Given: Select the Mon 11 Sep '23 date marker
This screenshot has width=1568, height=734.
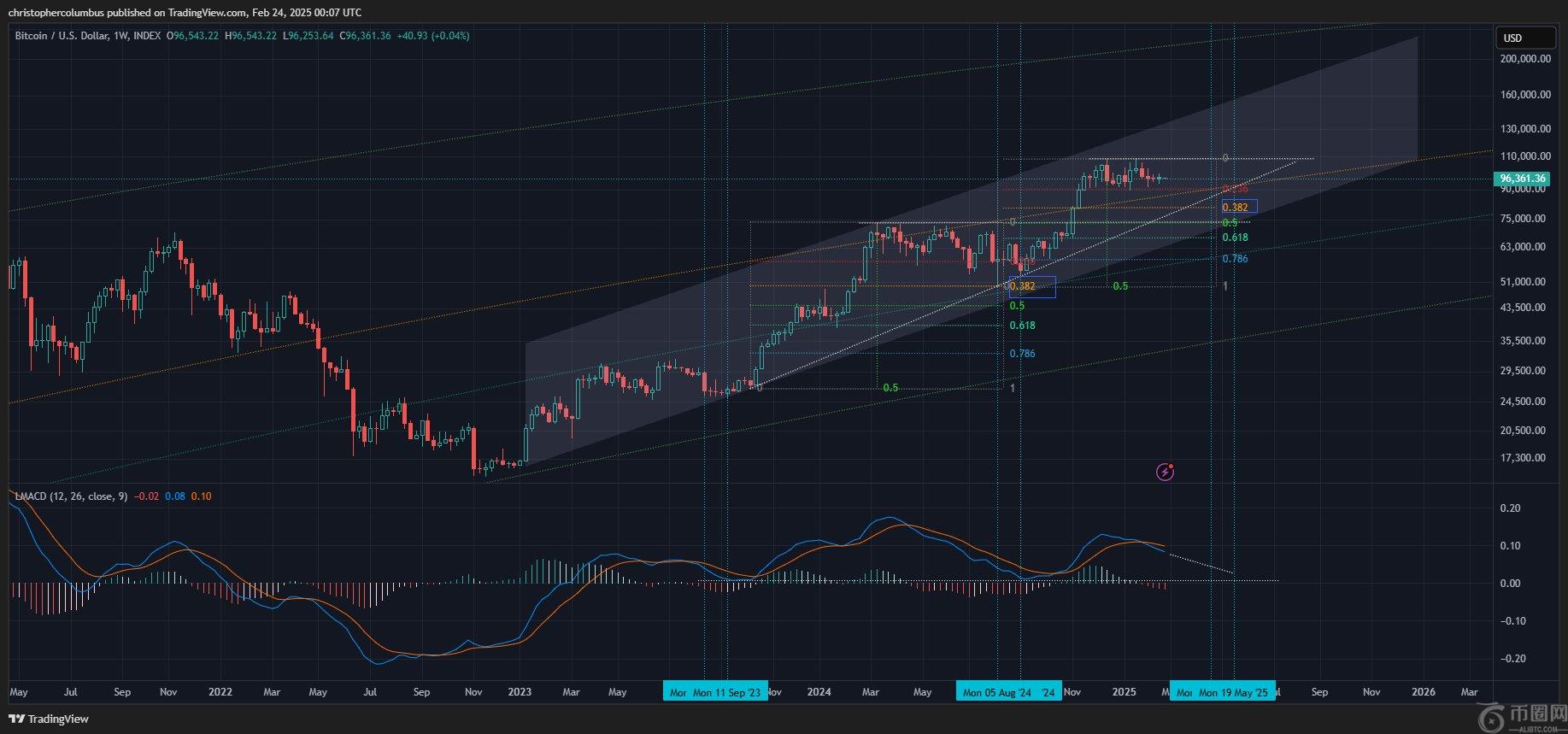Looking at the screenshot, I should point(726,692).
